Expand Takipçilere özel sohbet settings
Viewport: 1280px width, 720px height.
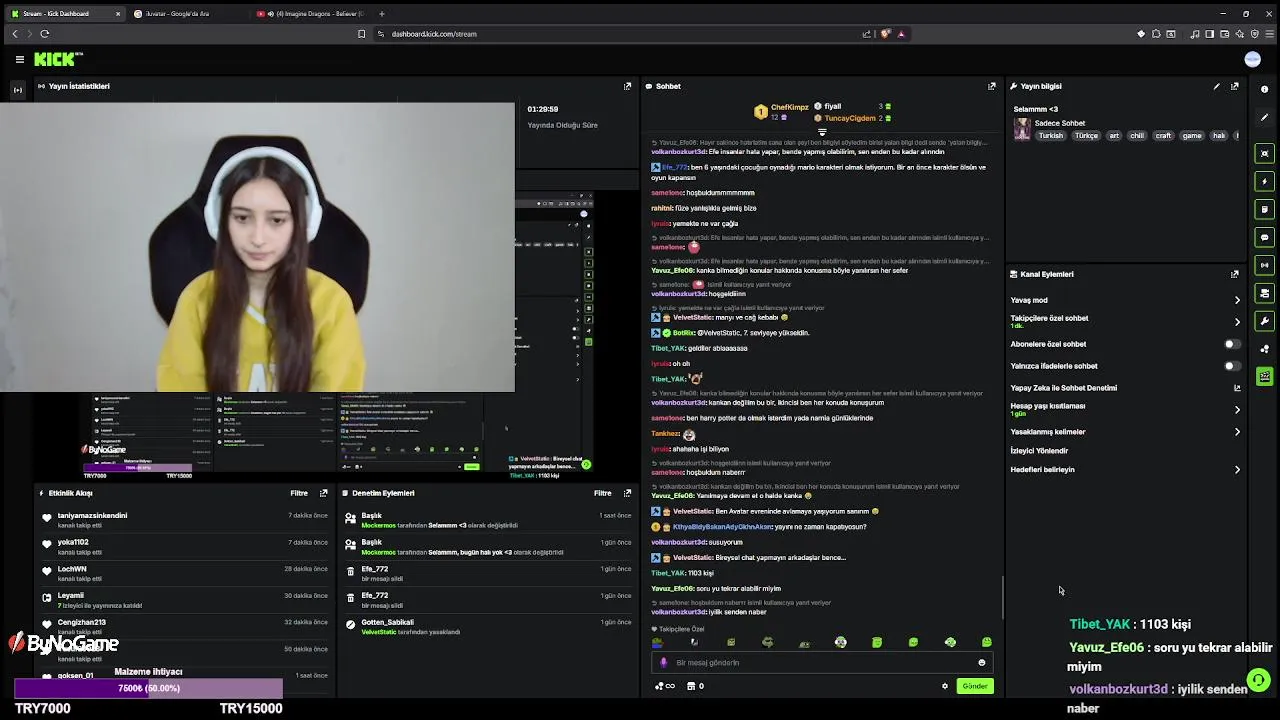(x=1237, y=322)
